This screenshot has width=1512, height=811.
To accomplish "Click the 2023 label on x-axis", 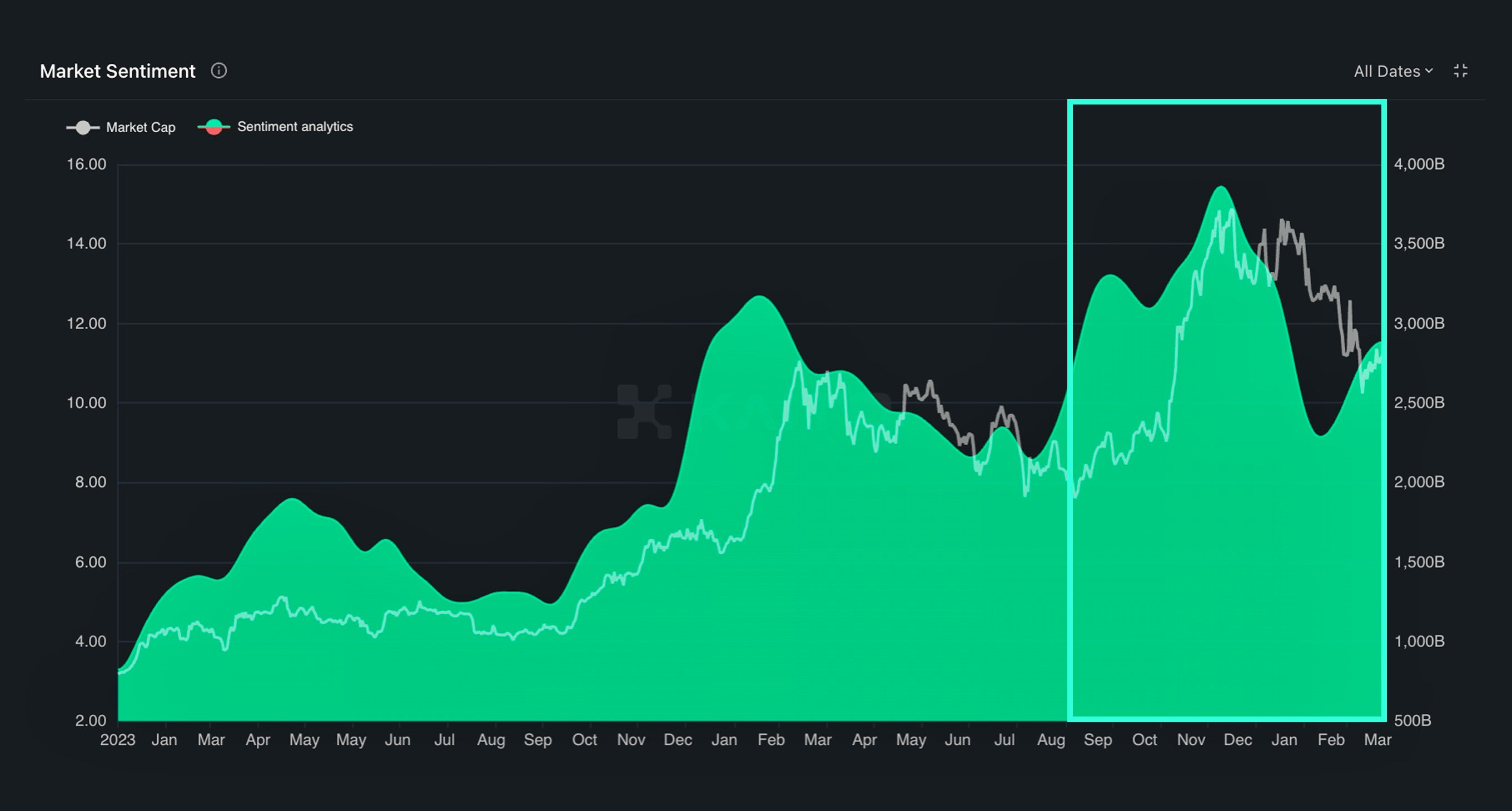I will click(117, 739).
